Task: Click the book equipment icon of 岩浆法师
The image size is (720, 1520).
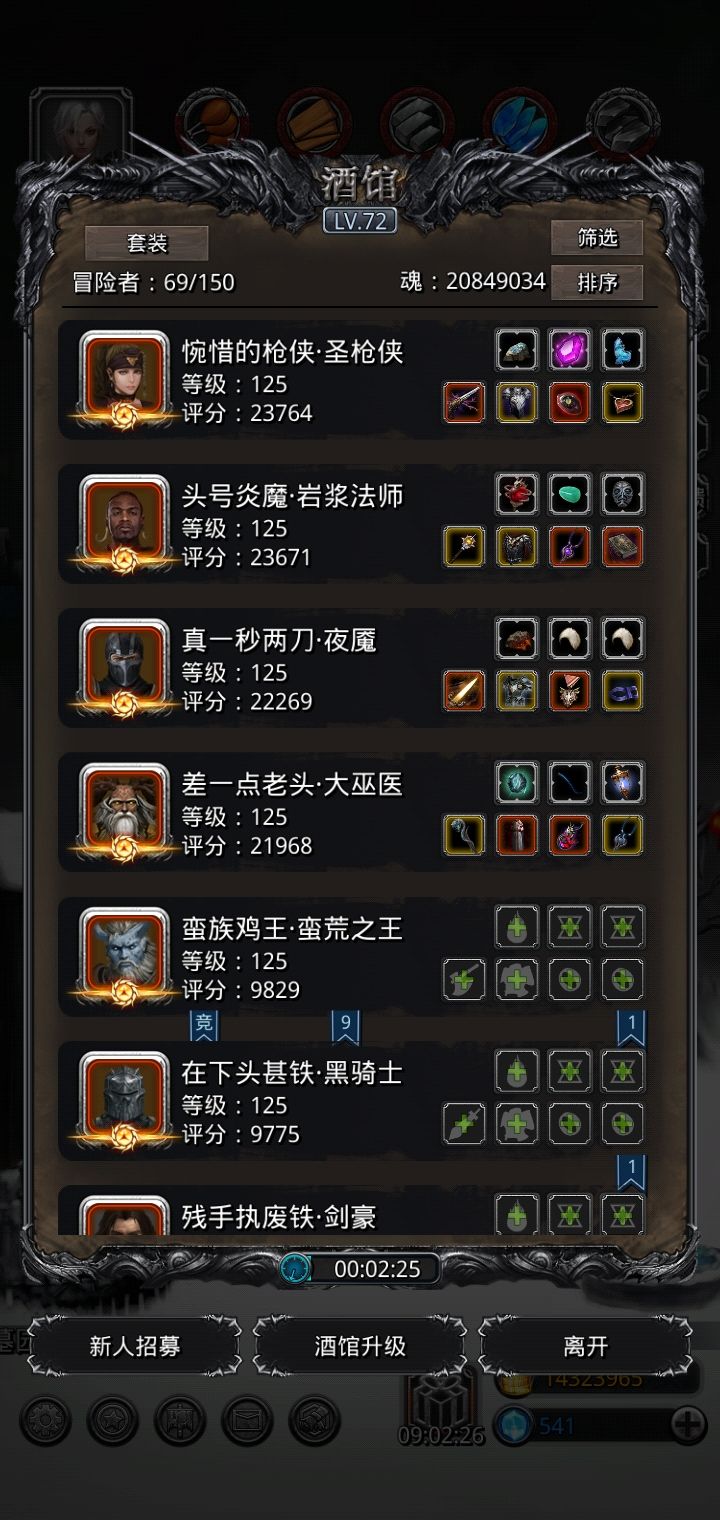Action: (622, 546)
